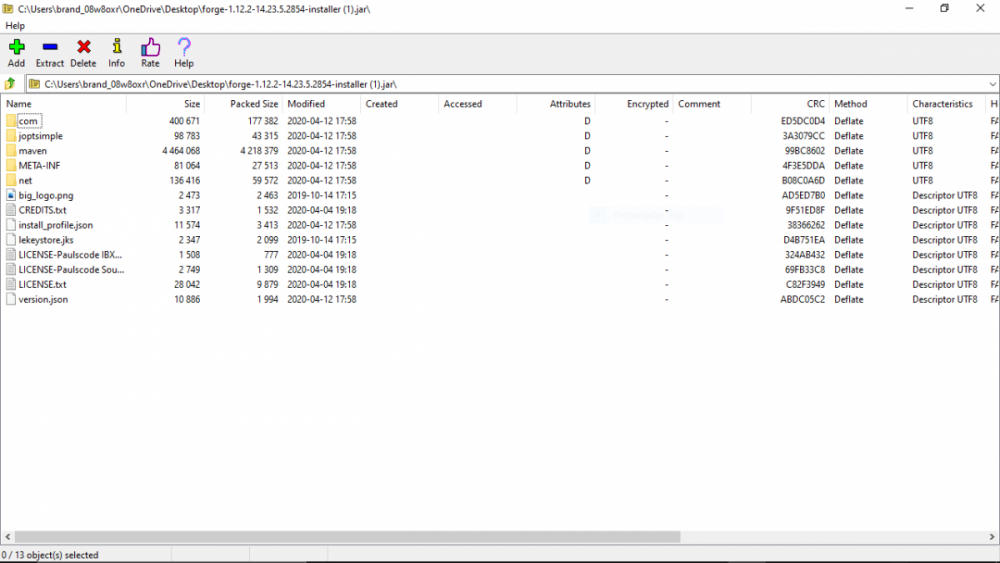
Task: Click the Rate thumbs-up icon
Action: [150, 47]
